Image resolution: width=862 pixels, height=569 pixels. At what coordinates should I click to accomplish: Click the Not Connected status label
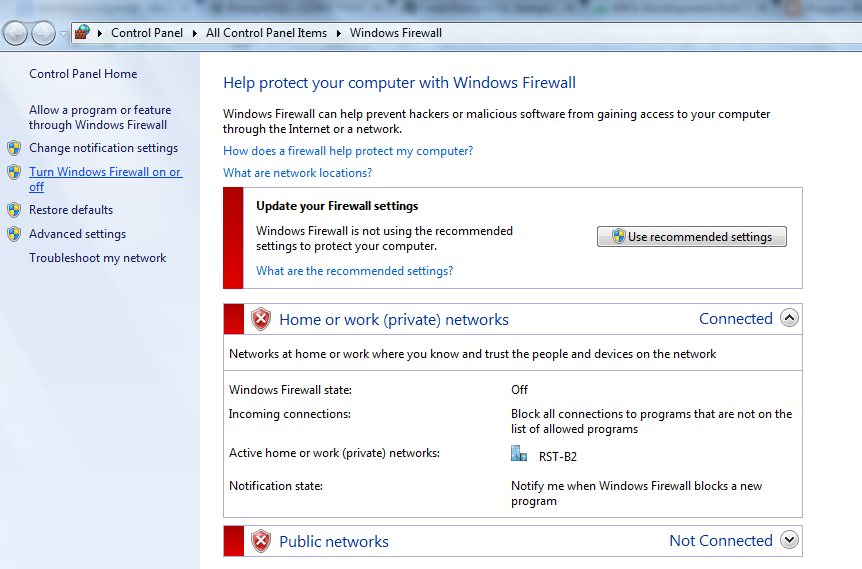tap(721, 540)
